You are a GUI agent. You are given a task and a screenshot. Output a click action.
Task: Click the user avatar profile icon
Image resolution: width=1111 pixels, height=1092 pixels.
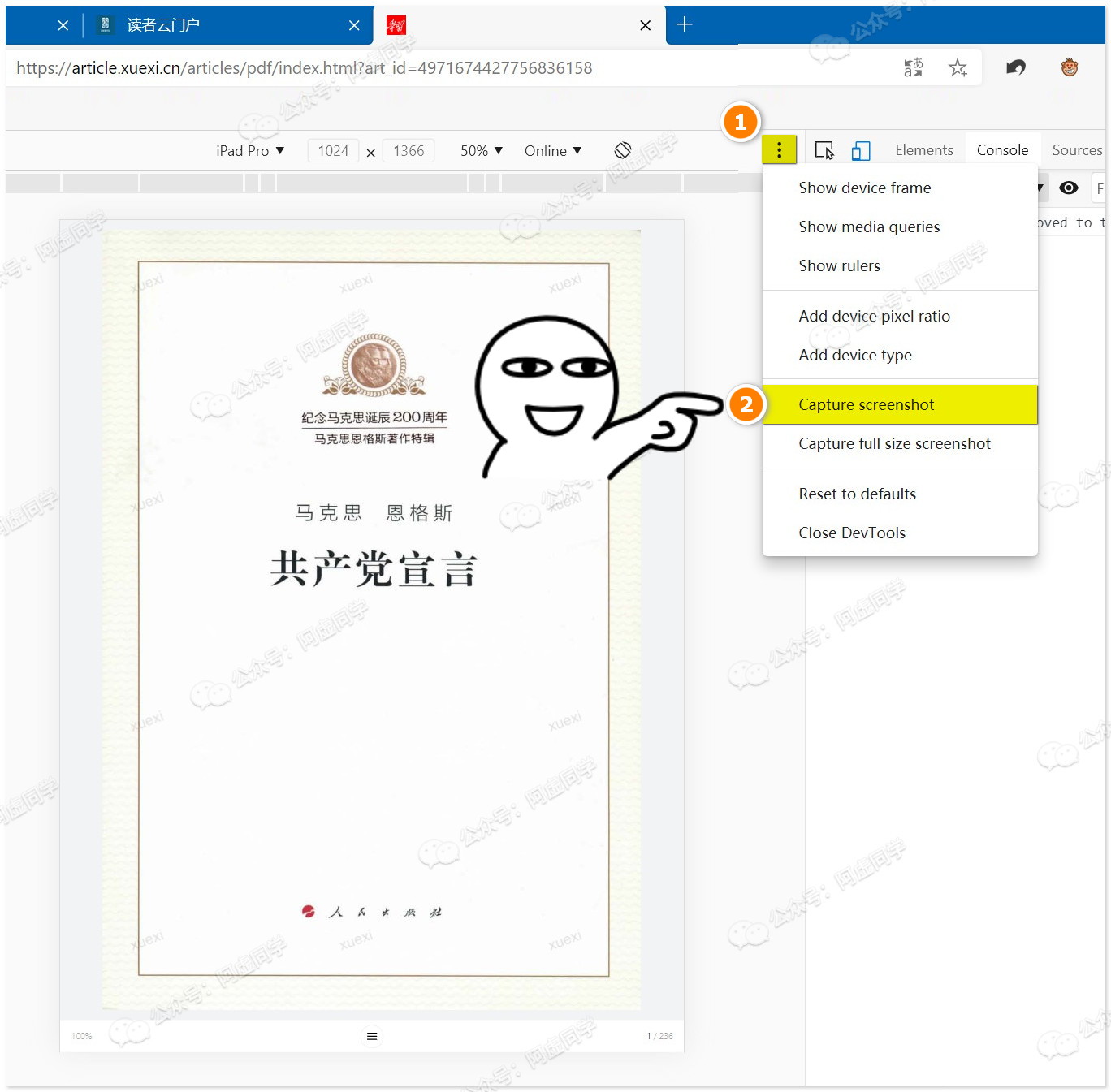1070,67
